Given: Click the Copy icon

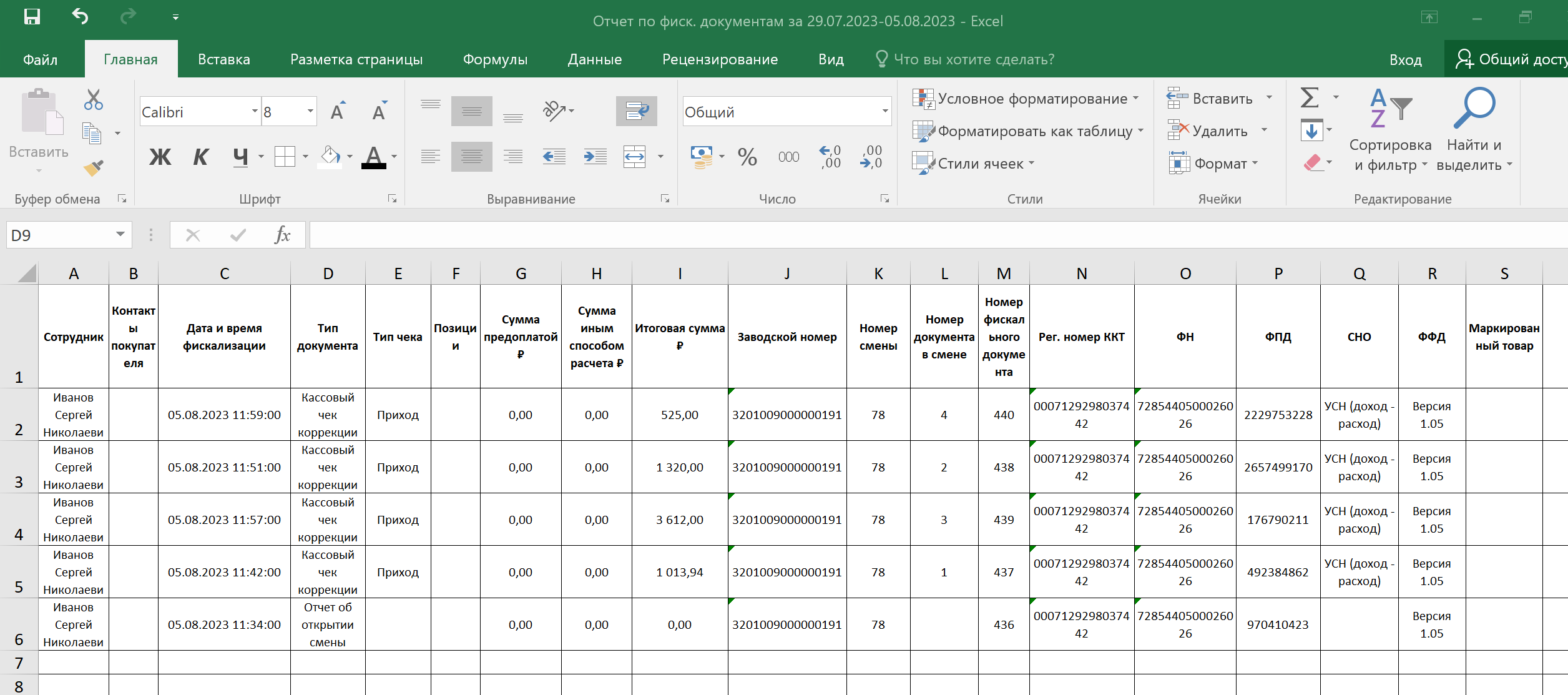Looking at the screenshot, I should (92, 133).
